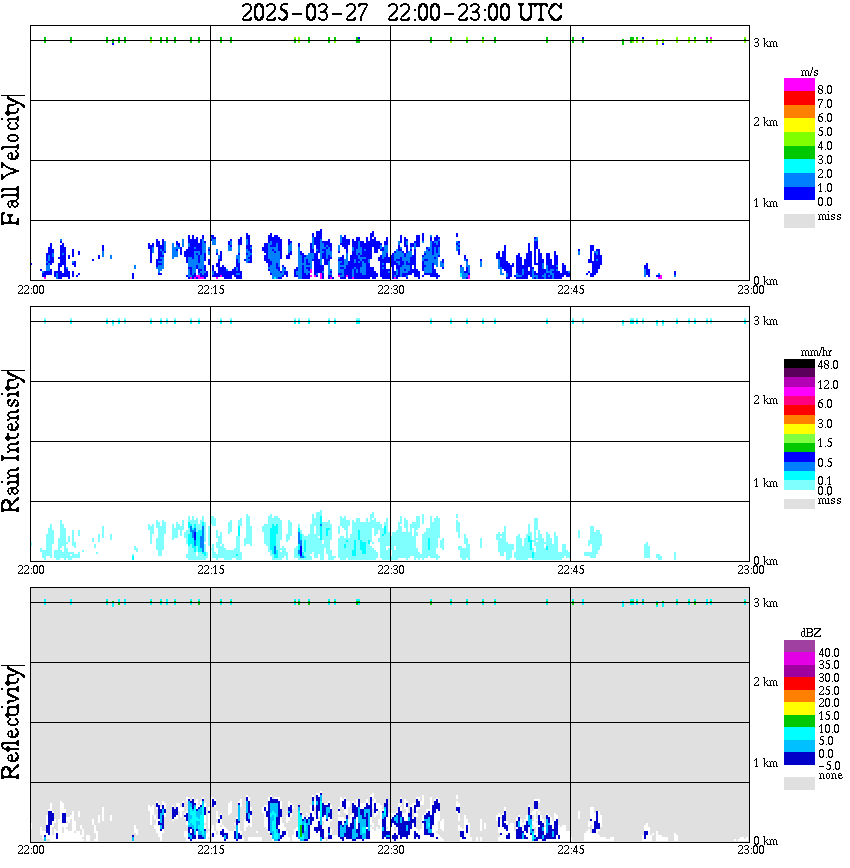Click 23:00 time label under Reflectivity panel

click(x=751, y=850)
